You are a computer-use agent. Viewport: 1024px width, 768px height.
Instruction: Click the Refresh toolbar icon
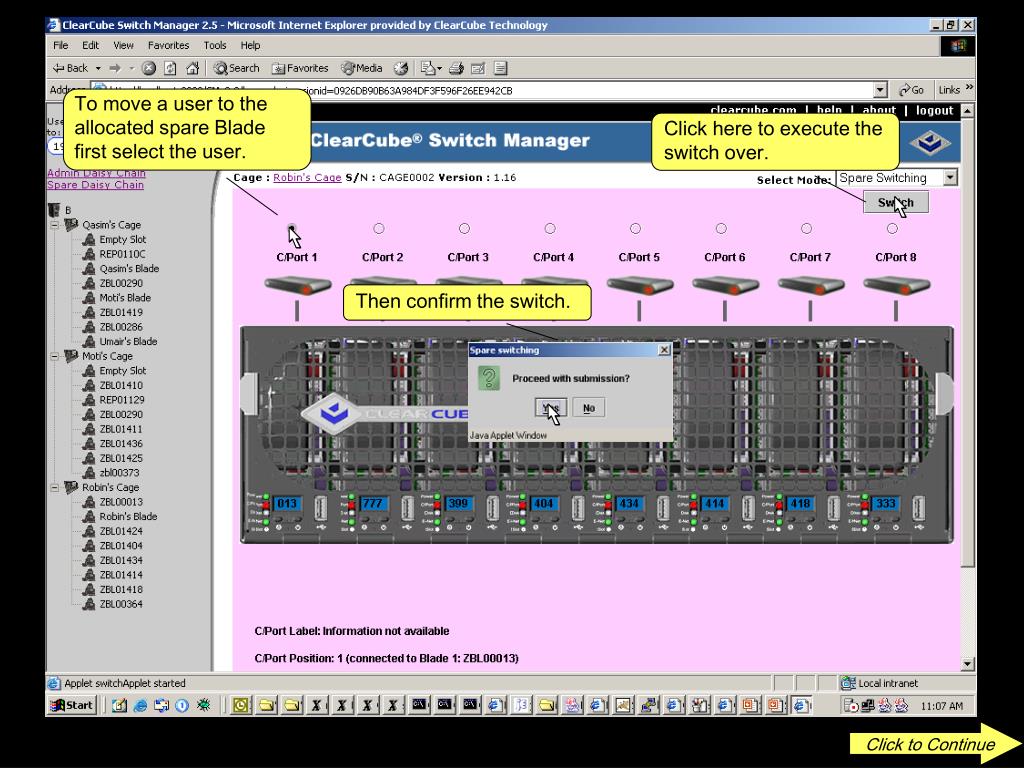pyautogui.click(x=170, y=68)
